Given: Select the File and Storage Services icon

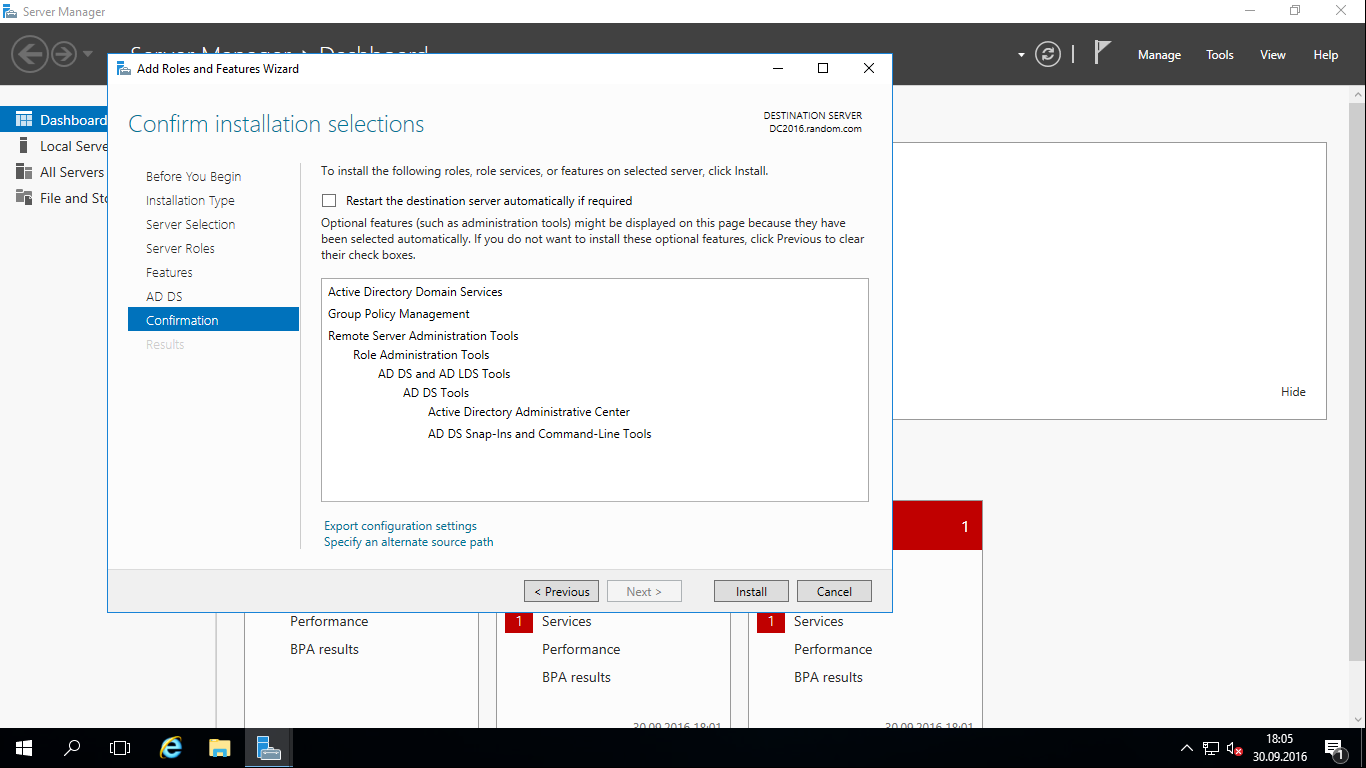Looking at the screenshot, I should coord(24,197).
